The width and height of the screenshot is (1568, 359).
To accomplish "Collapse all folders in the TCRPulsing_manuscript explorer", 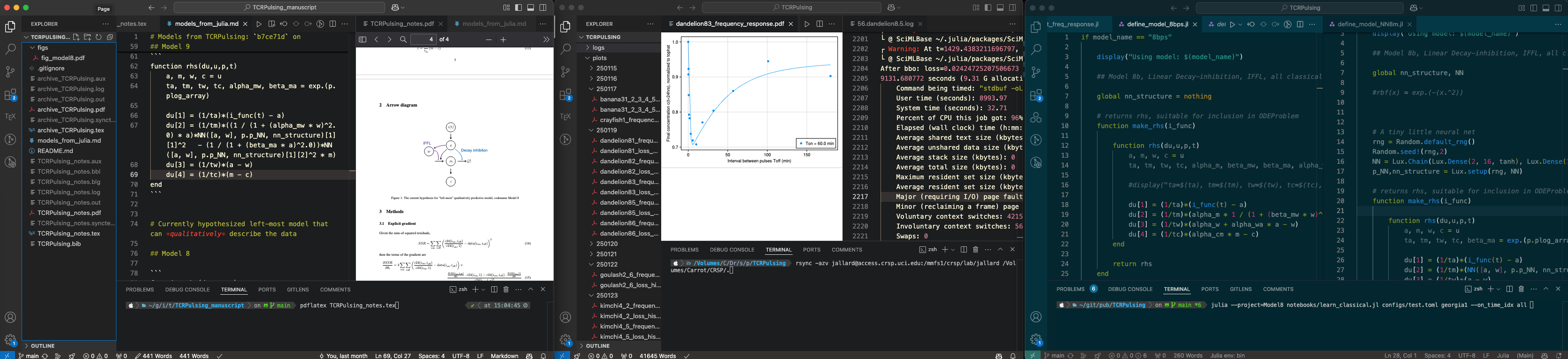I will click(110, 37).
